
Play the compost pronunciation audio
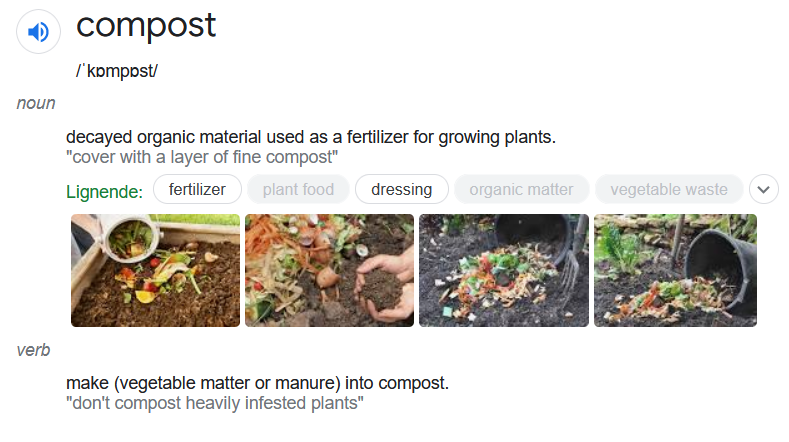pos(38,33)
